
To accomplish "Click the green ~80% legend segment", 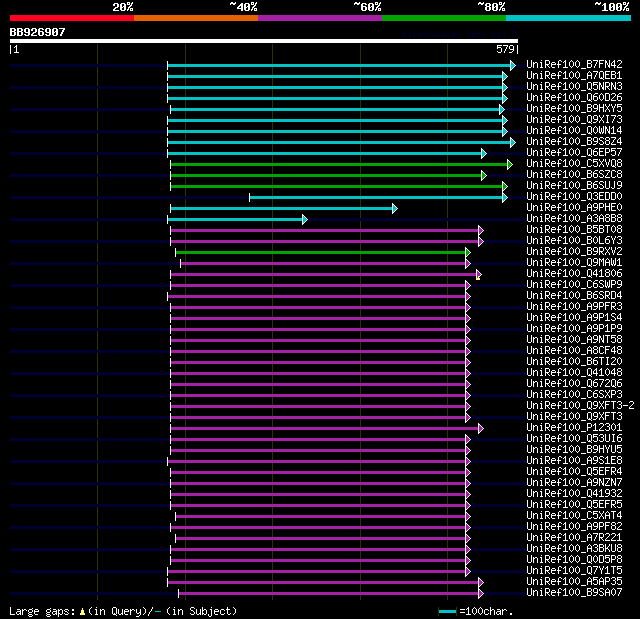I will [x=444, y=18].
